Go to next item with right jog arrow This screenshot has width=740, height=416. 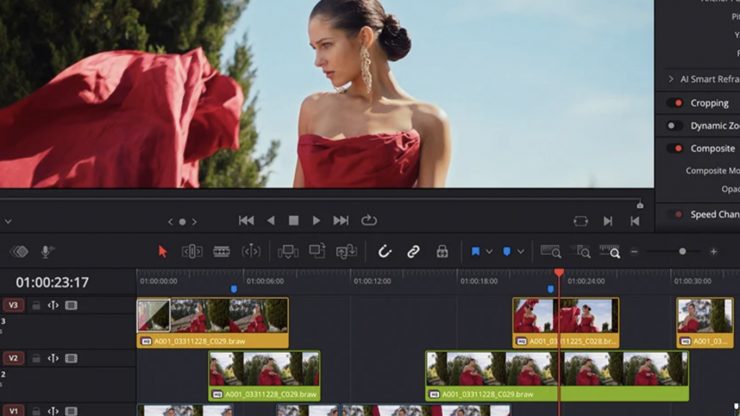pos(194,221)
